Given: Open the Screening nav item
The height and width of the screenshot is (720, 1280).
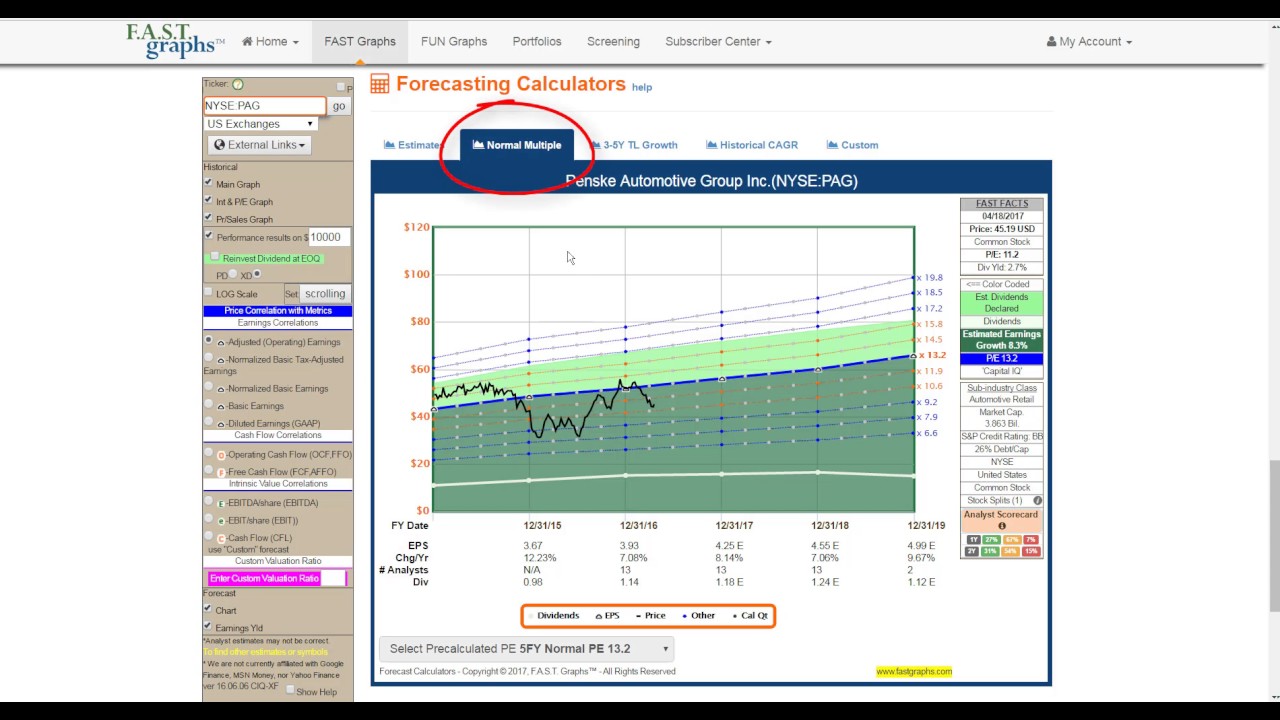Looking at the screenshot, I should (x=613, y=42).
